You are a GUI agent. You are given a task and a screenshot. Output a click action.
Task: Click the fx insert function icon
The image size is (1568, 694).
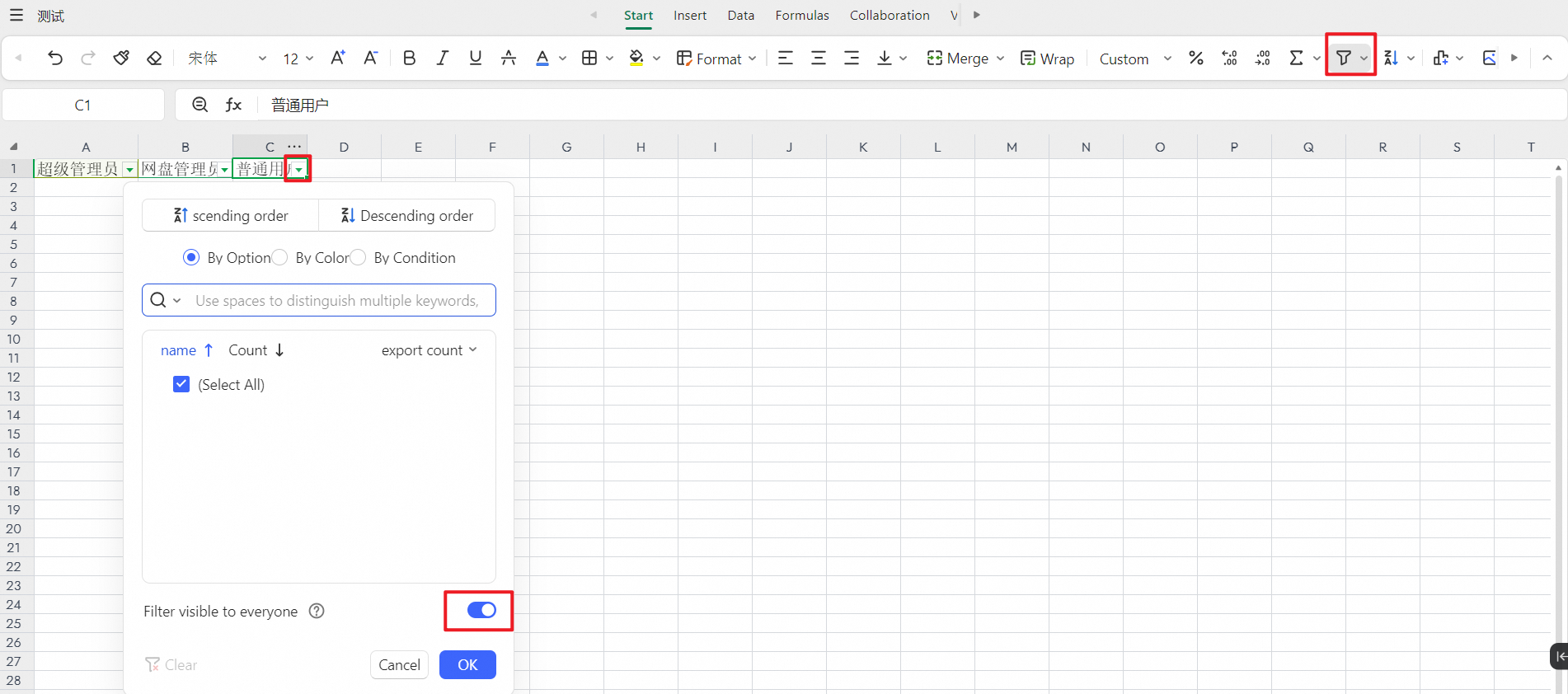[234, 105]
